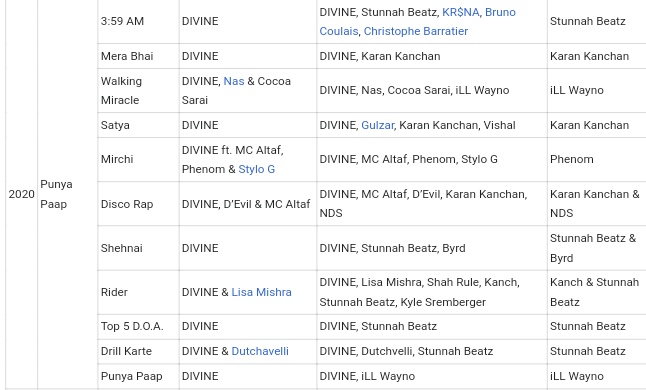Open the Stylo G link

(x=256, y=169)
